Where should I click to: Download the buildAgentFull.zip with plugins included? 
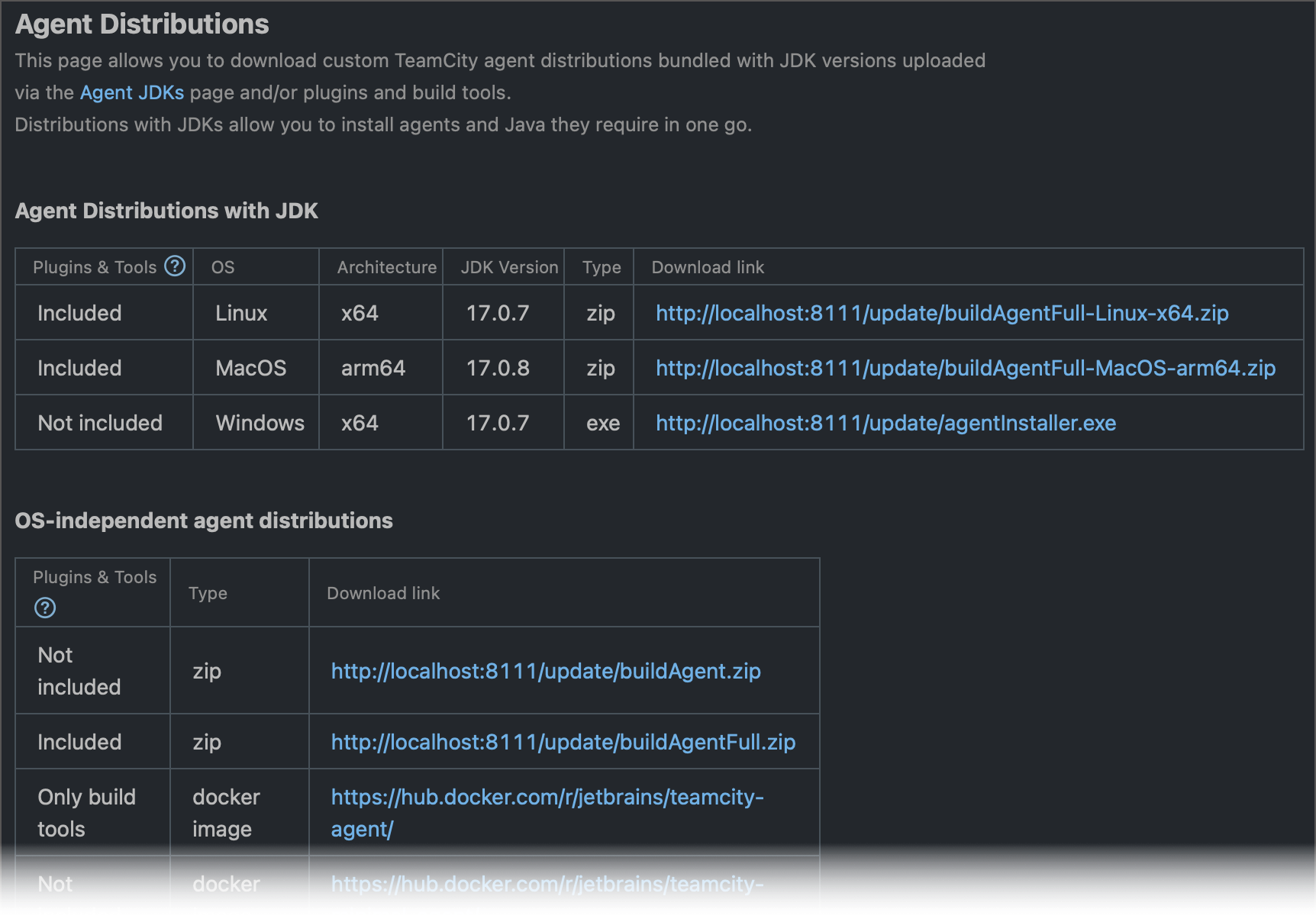[563, 741]
